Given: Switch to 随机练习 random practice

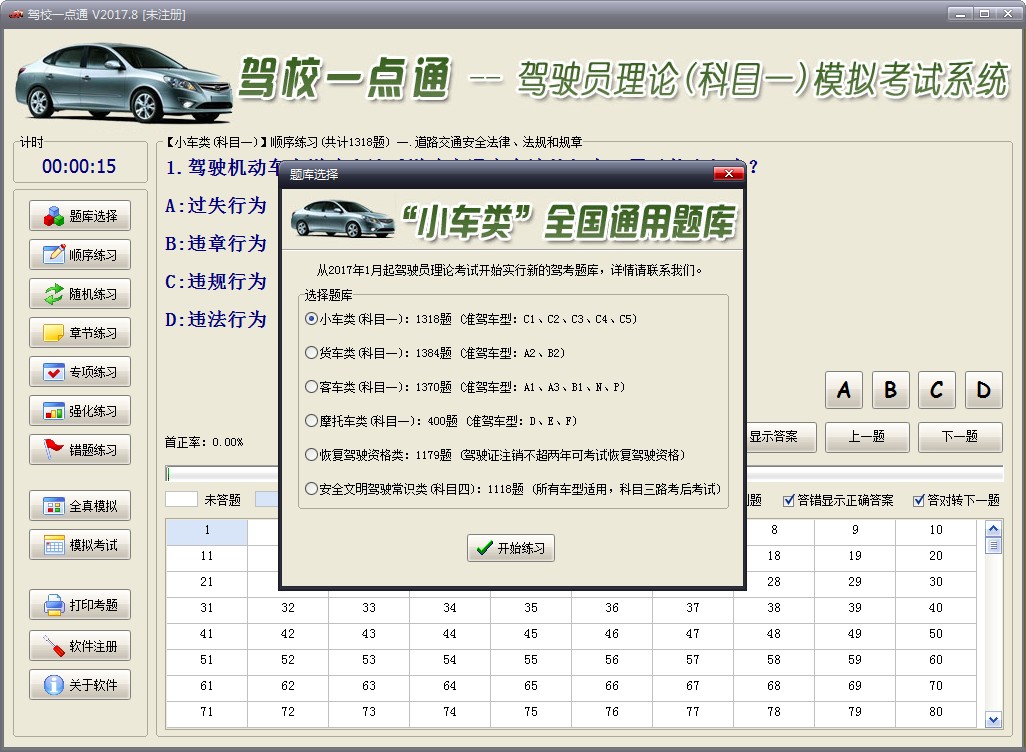Looking at the screenshot, I should (x=80, y=293).
